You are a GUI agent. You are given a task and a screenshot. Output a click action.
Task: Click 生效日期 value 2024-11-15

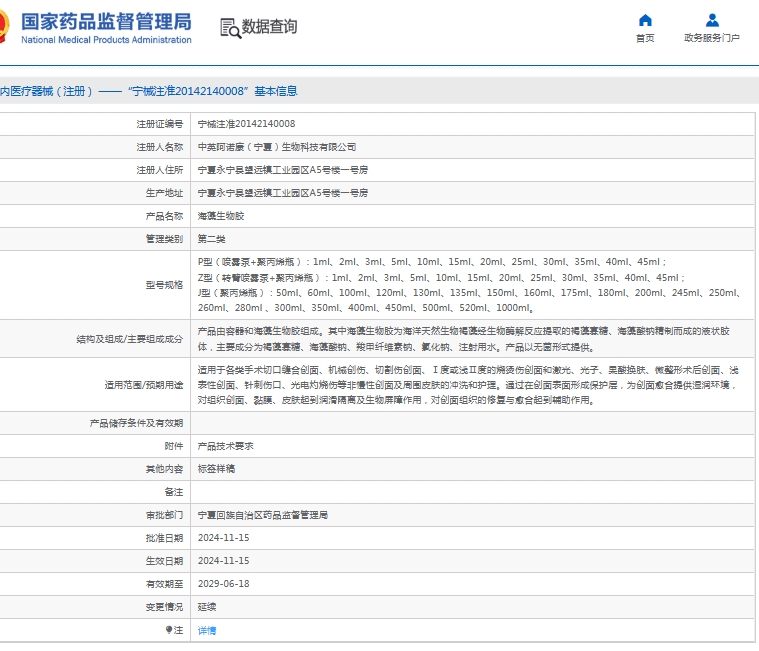click(224, 560)
